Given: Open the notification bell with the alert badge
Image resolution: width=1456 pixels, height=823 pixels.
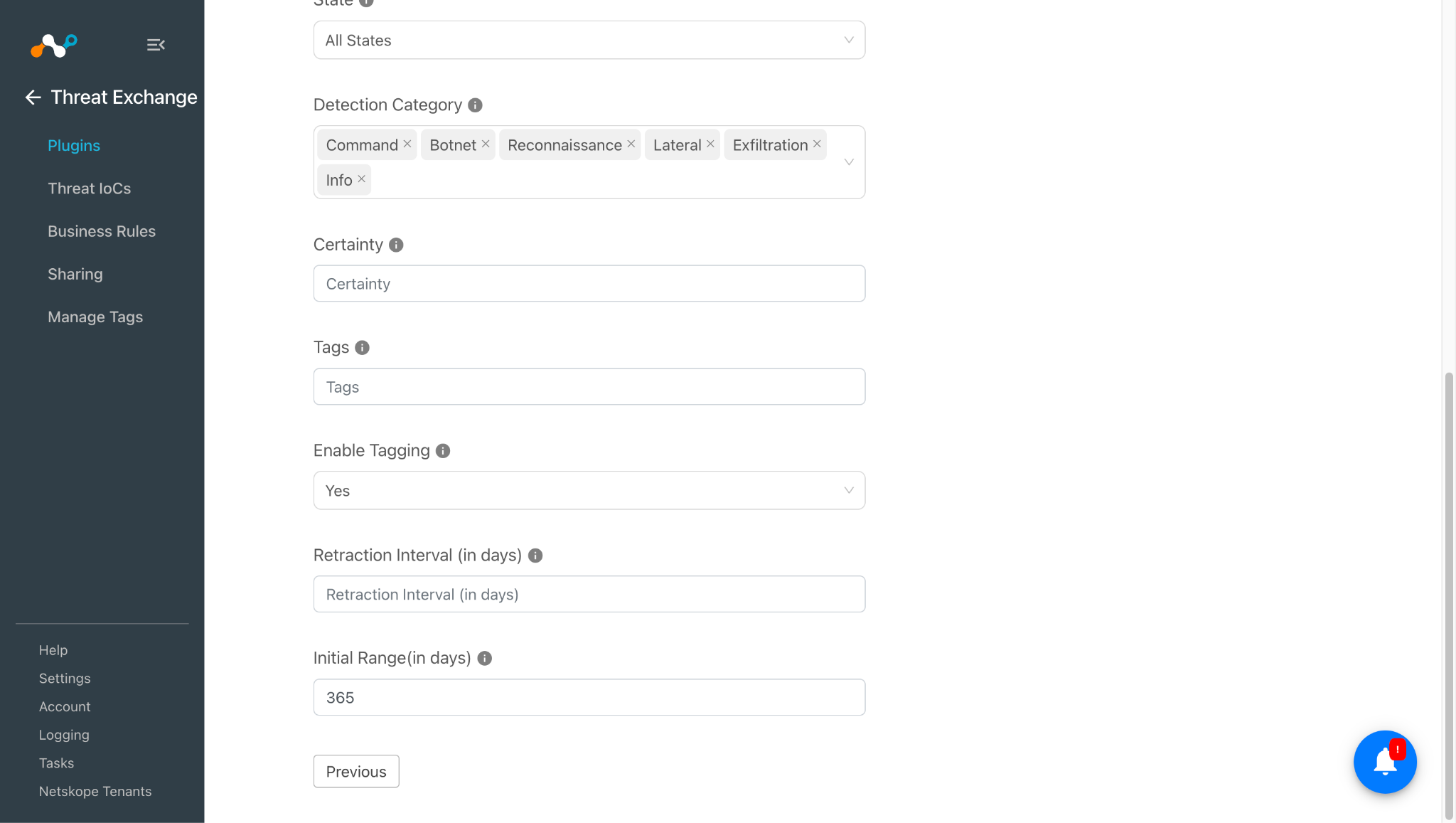Looking at the screenshot, I should [1384, 762].
